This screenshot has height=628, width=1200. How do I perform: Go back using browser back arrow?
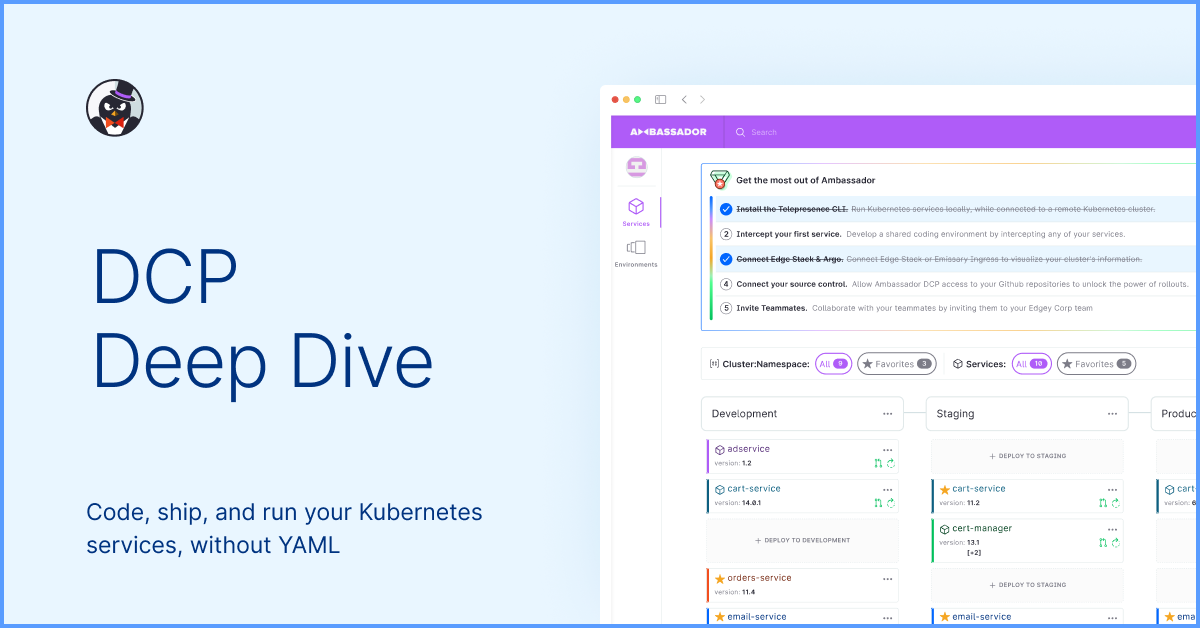[x=684, y=99]
